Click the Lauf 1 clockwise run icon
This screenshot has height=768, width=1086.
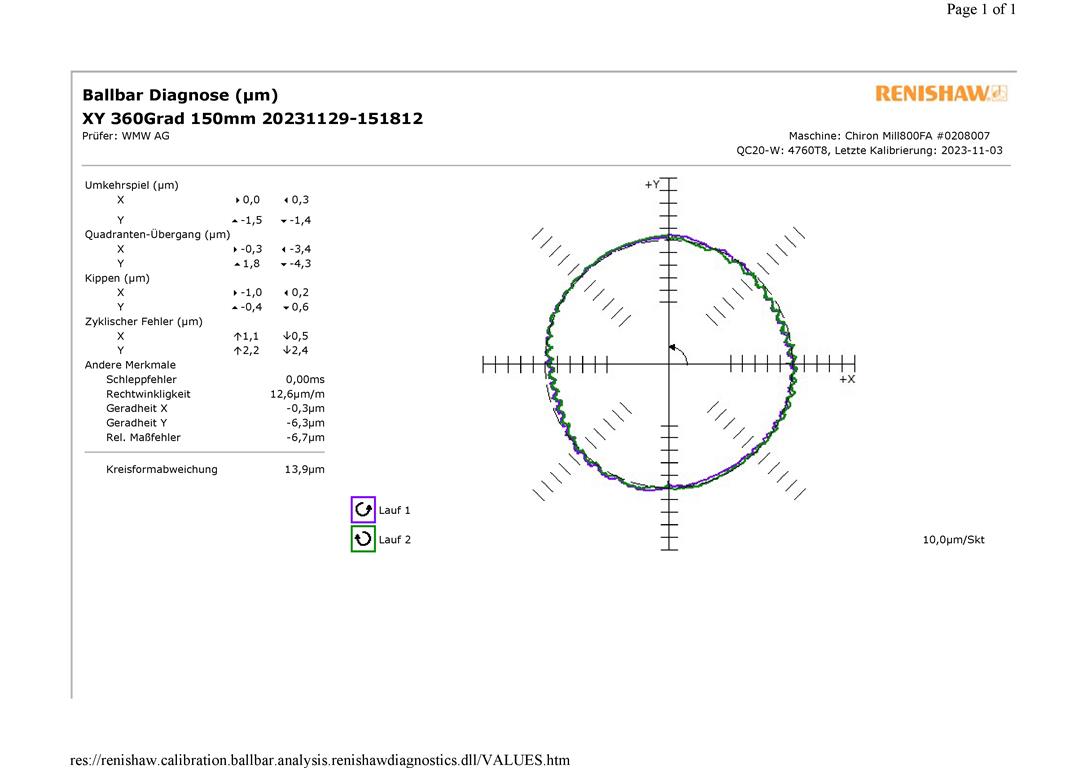[x=363, y=510]
